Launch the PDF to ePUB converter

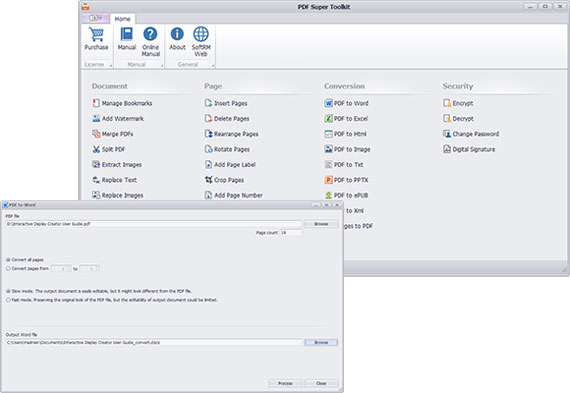click(x=346, y=195)
